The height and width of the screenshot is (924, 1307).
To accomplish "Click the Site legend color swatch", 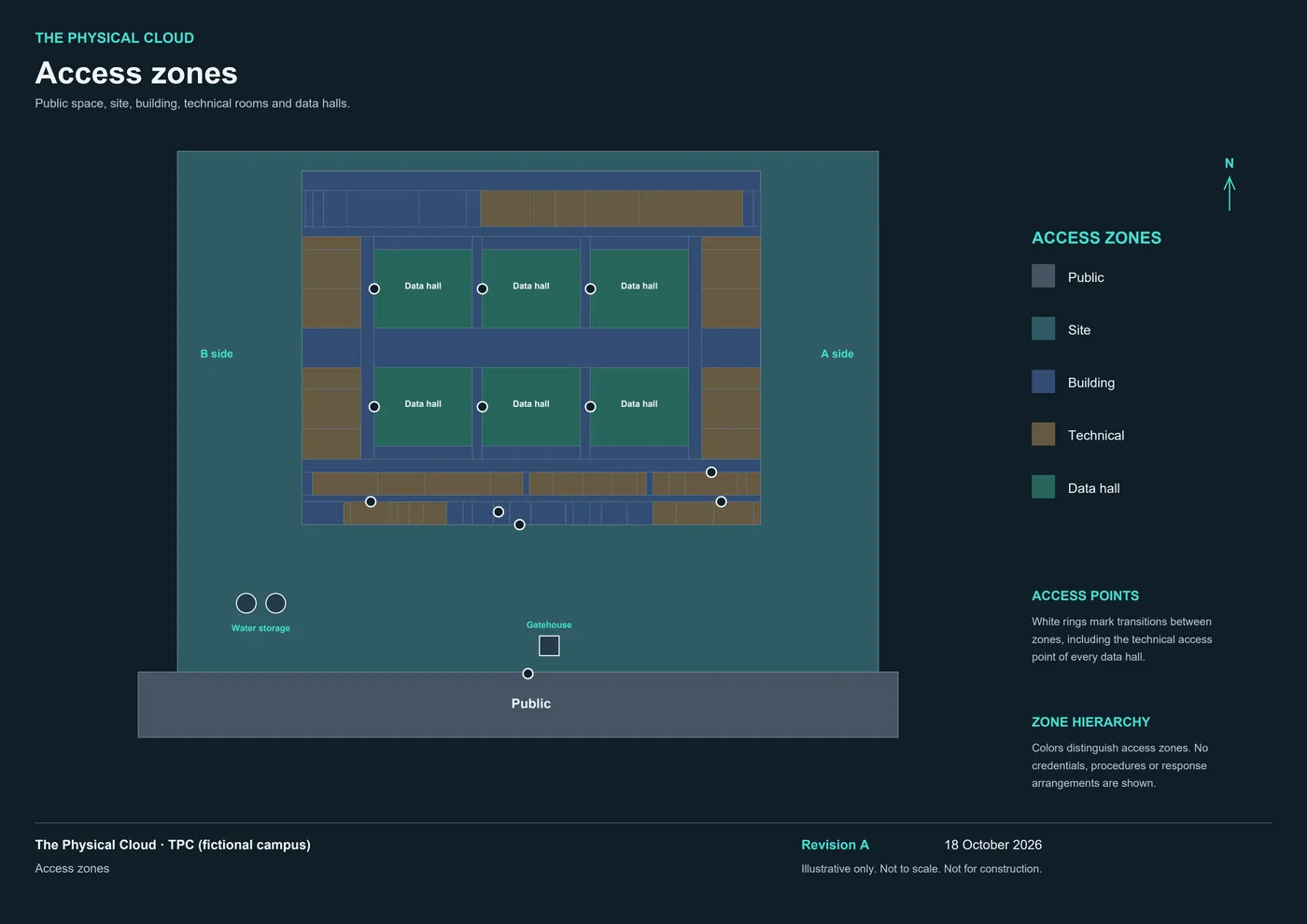I will click(1043, 329).
